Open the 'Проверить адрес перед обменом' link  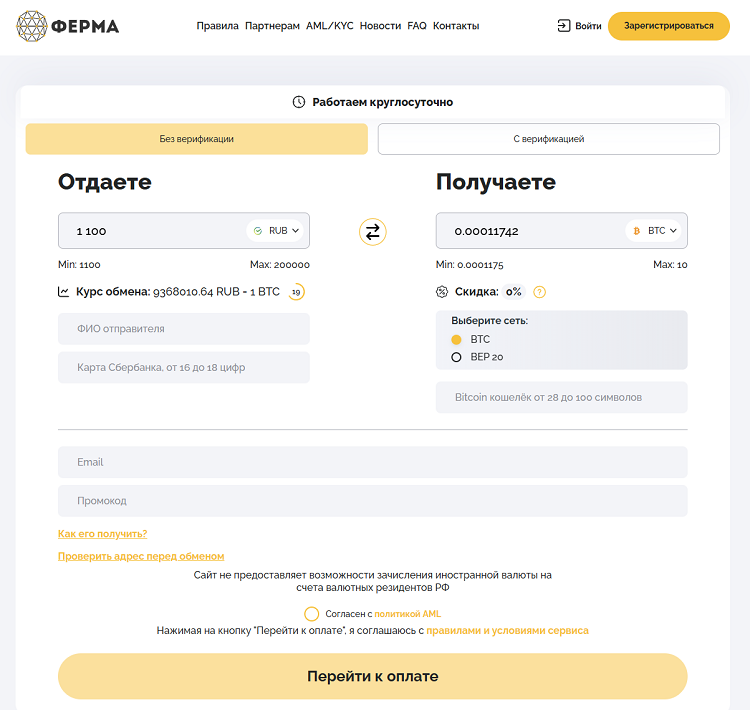[x=141, y=556]
